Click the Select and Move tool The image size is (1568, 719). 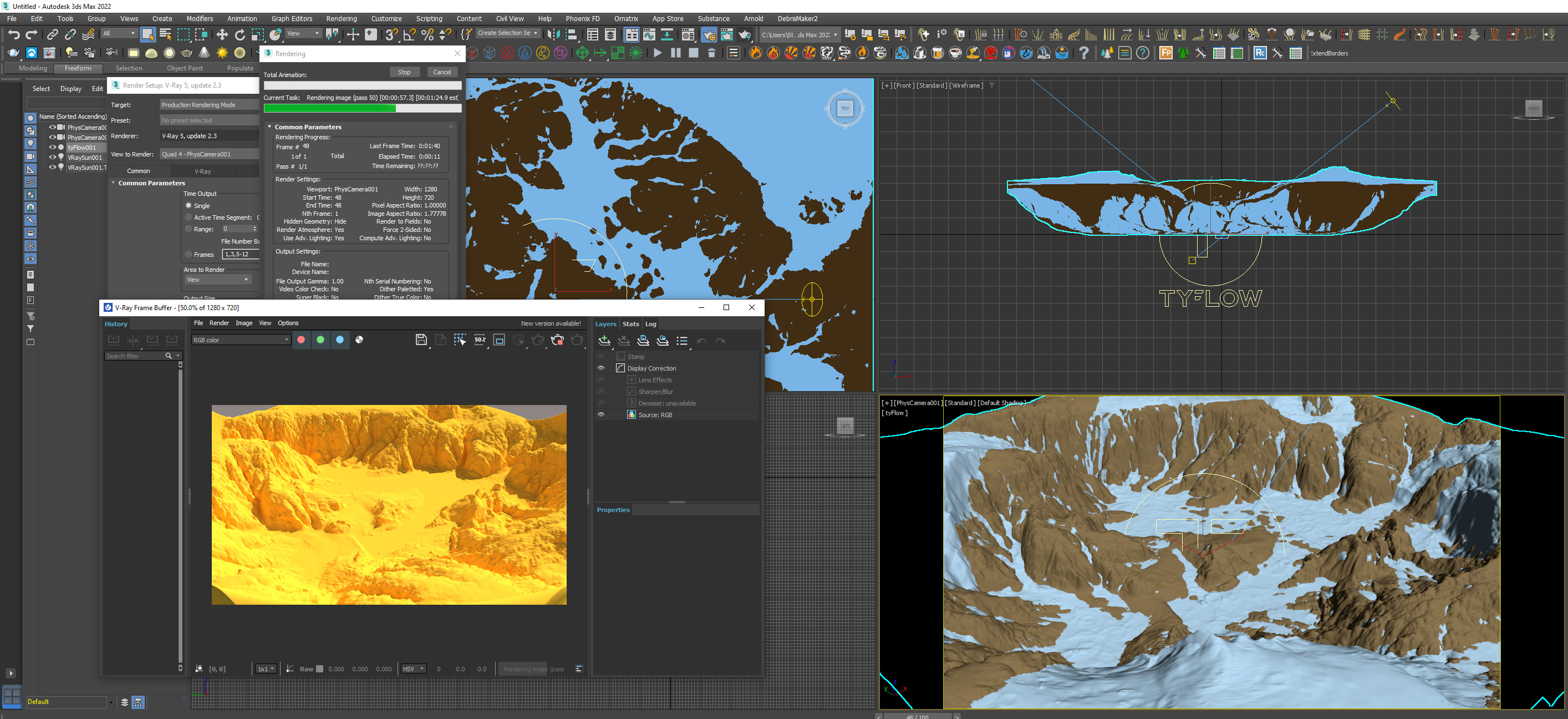[x=222, y=35]
